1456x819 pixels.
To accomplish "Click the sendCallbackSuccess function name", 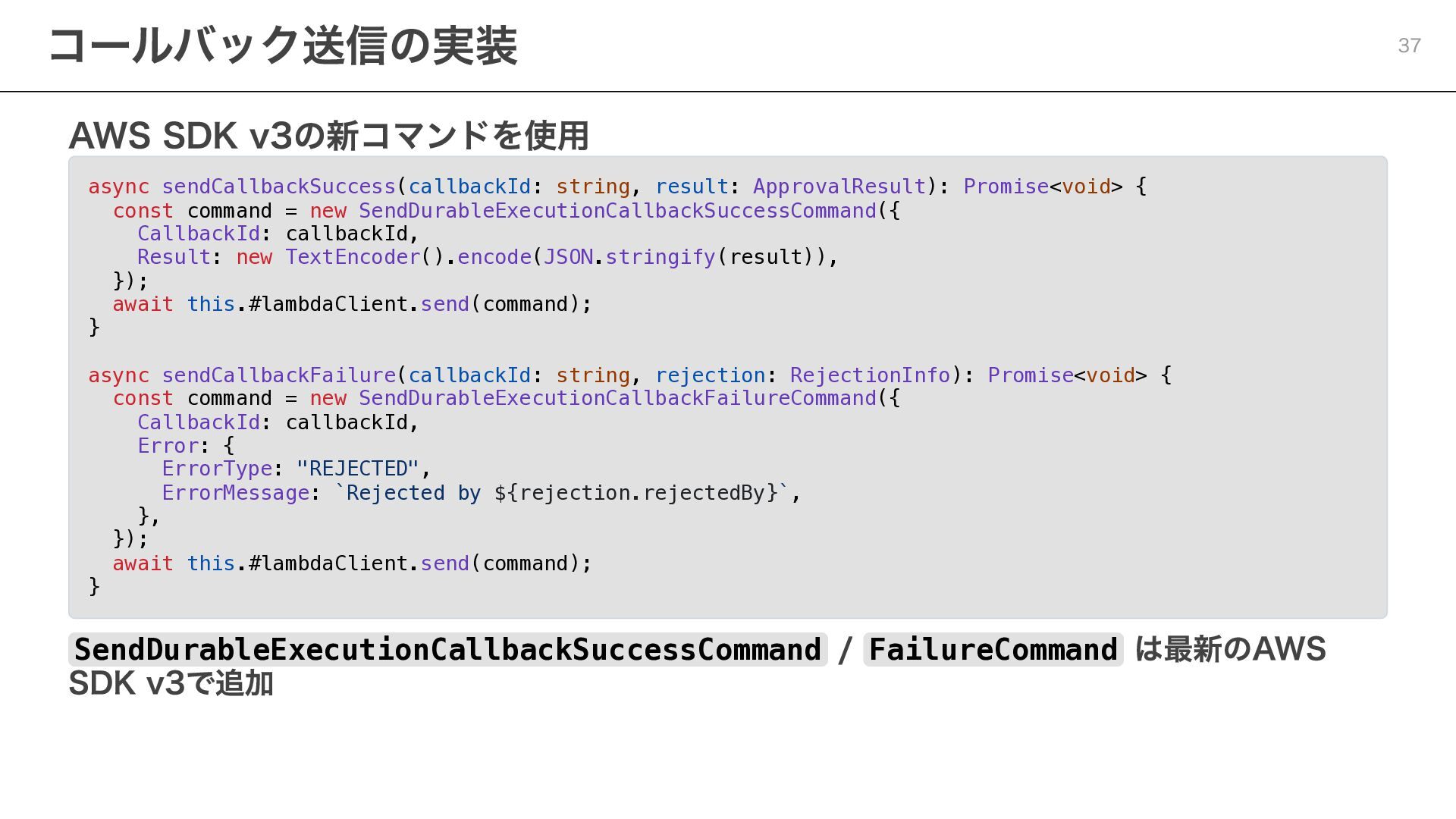I will point(278,187).
